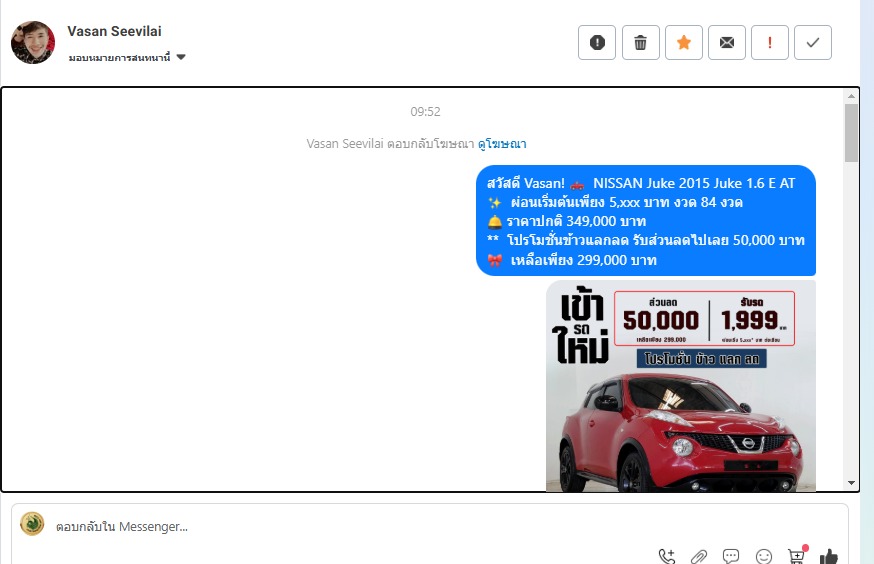Open Vasan Seevilai contact name
Viewport: 874px width, 564px height.
tap(114, 31)
